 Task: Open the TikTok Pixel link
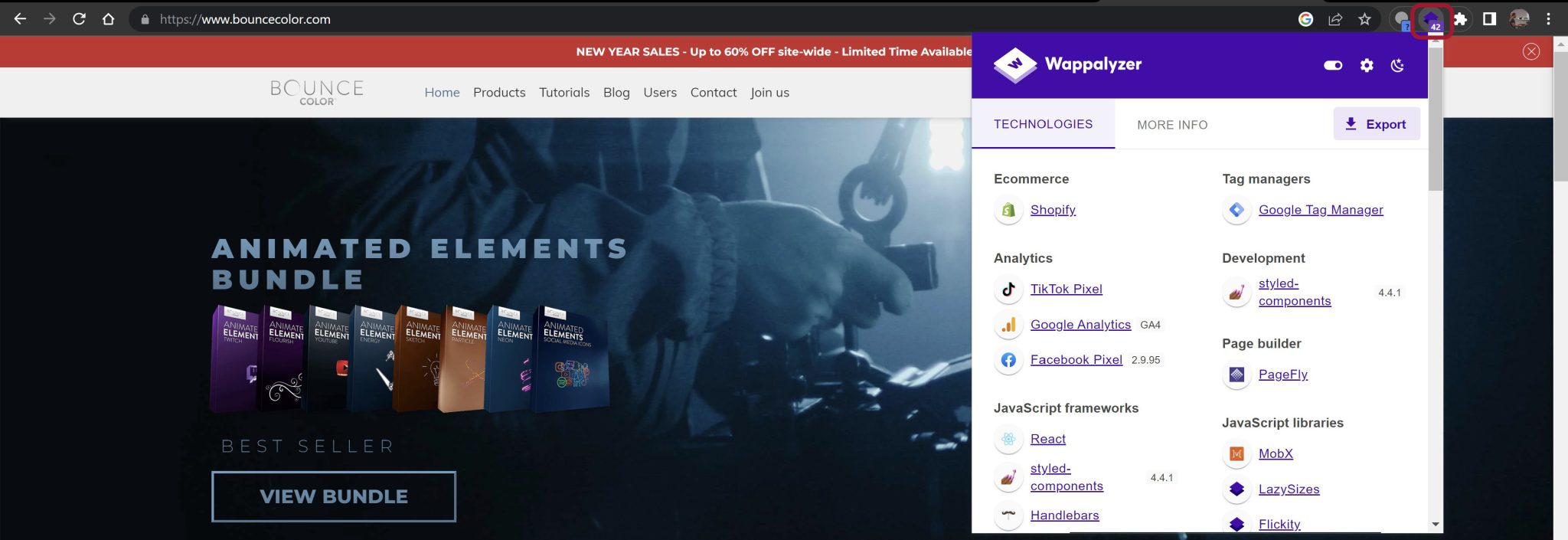pos(1066,289)
